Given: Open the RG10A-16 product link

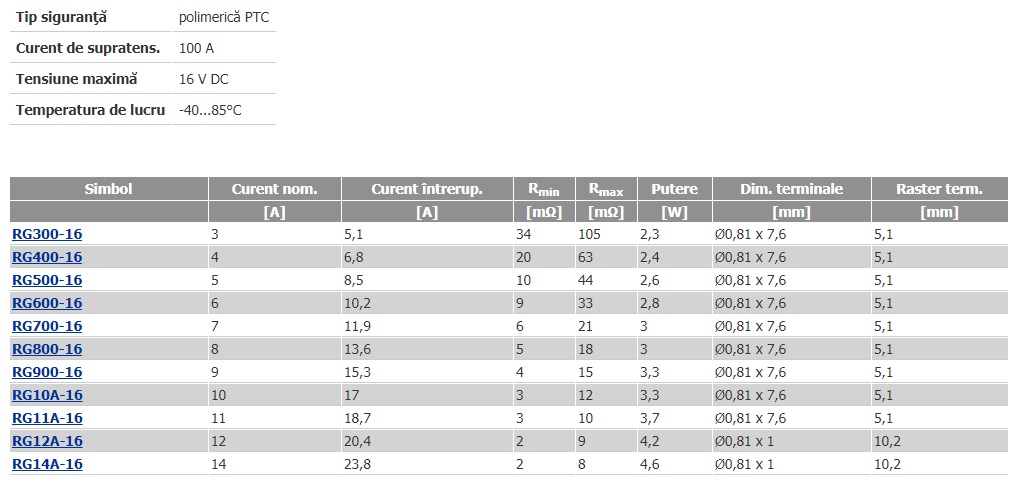Looking at the screenshot, I should (47, 395).
